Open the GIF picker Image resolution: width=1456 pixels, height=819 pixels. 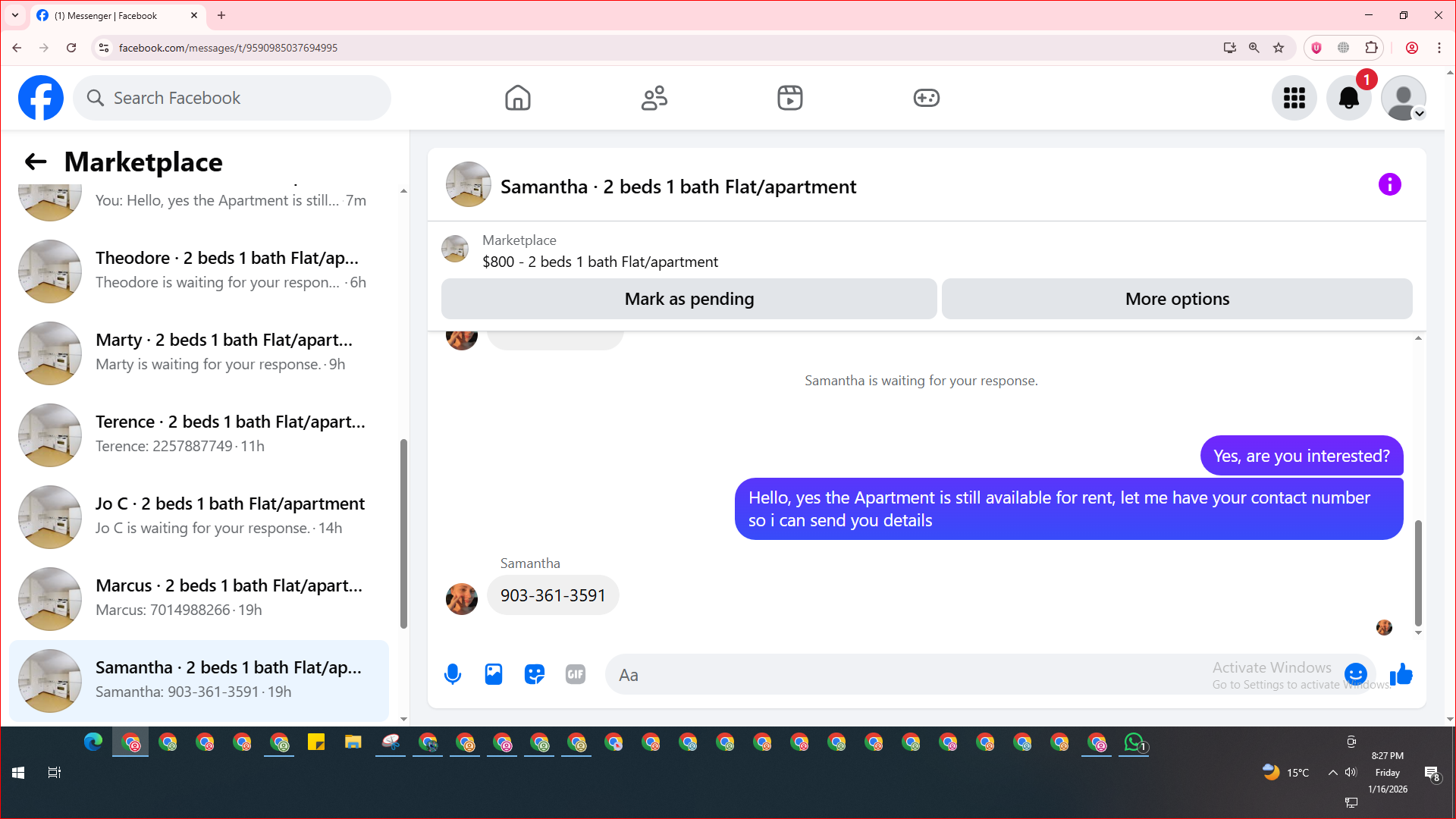(576, 674)
